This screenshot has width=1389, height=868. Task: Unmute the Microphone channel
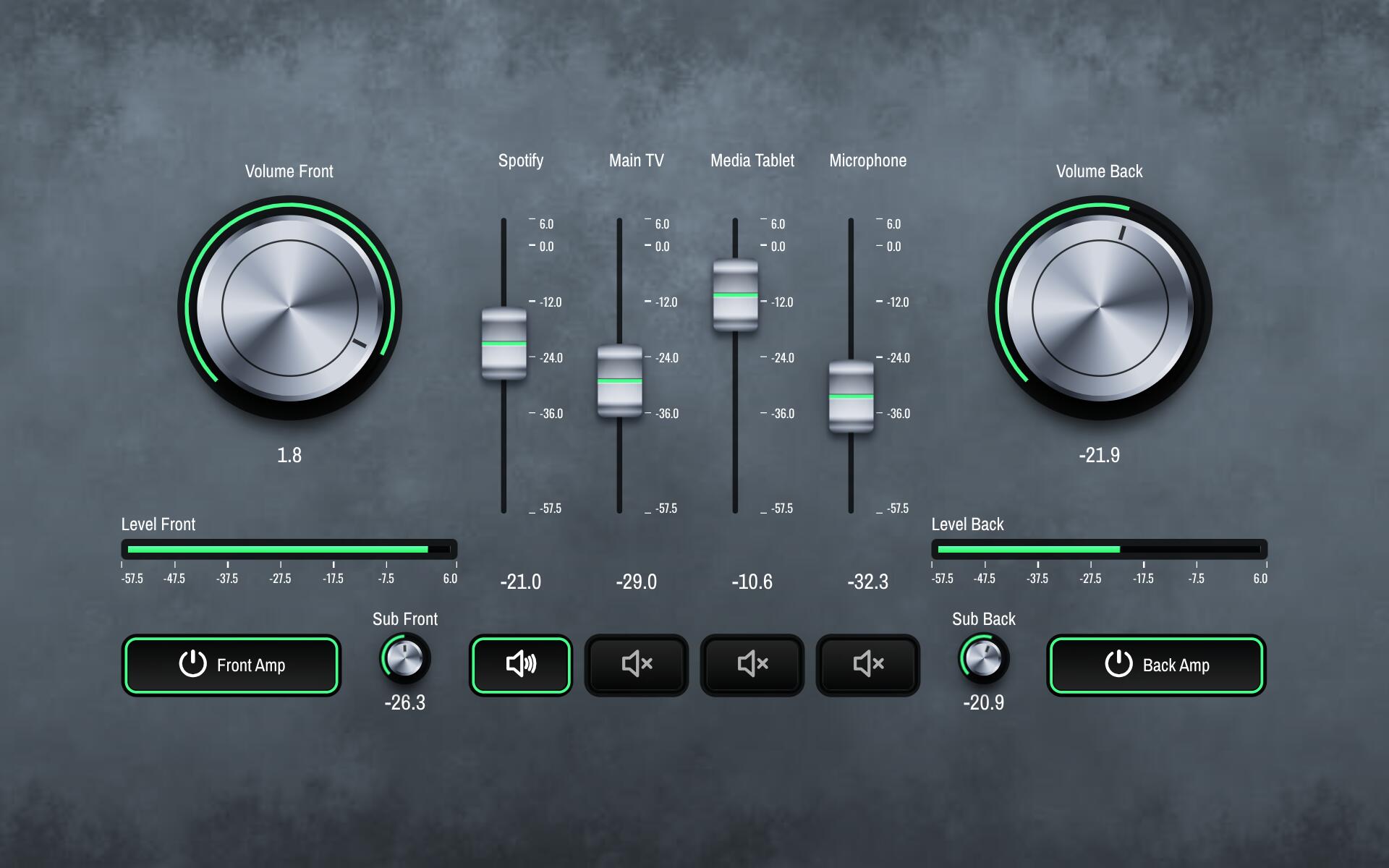pyautogui.click(x=867, y=665)
